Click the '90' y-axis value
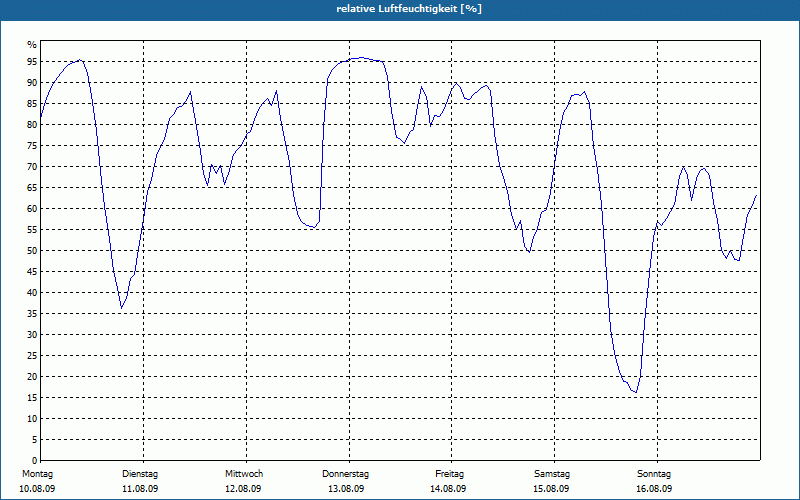This screenshot has height=500, width=800. coord(32,83)
